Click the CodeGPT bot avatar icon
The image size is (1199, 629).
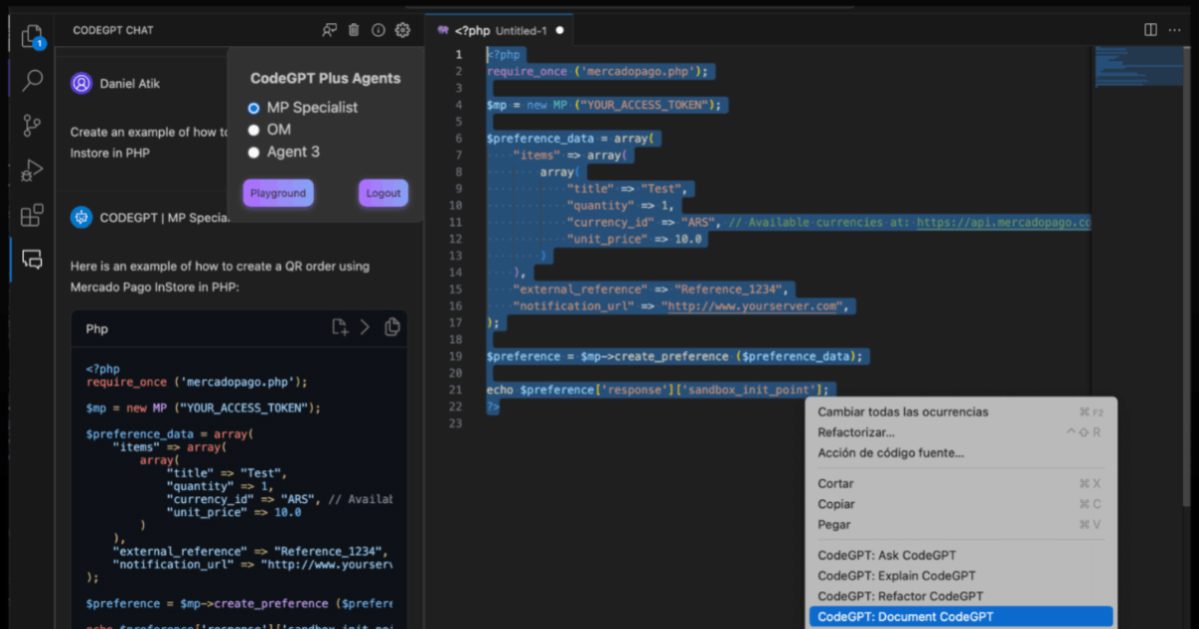pos(81,217)
